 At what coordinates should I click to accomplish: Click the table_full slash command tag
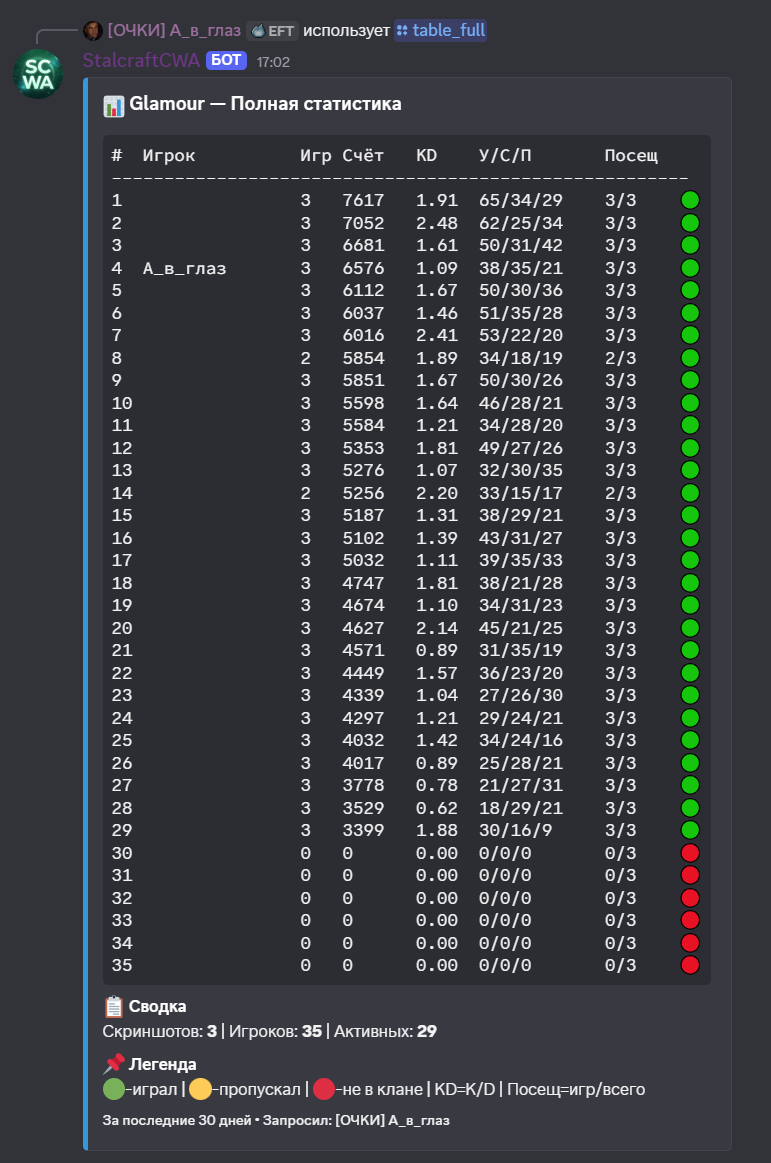point(440,30)
